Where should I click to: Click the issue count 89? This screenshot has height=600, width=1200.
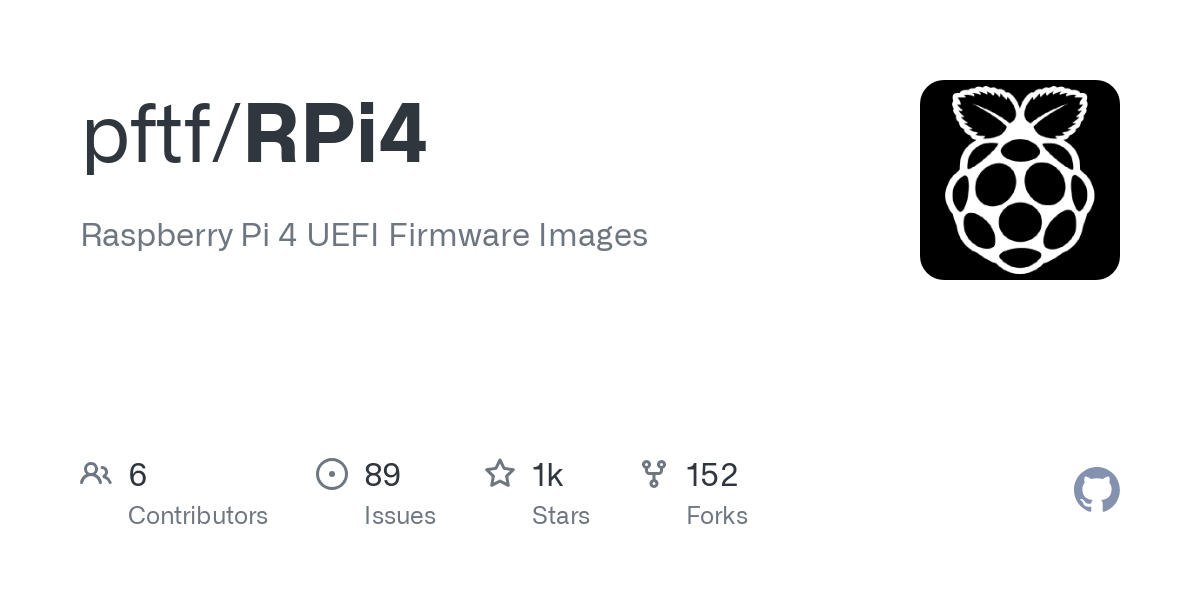tap(383, 475)
